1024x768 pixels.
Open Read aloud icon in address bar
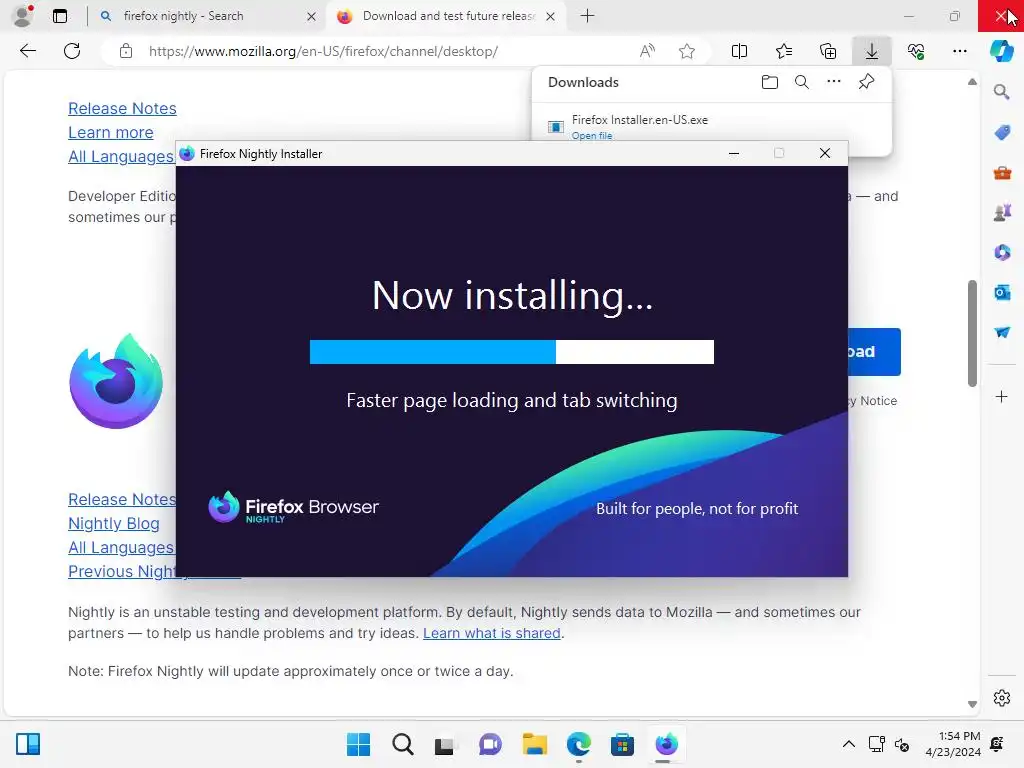point(647,51)
